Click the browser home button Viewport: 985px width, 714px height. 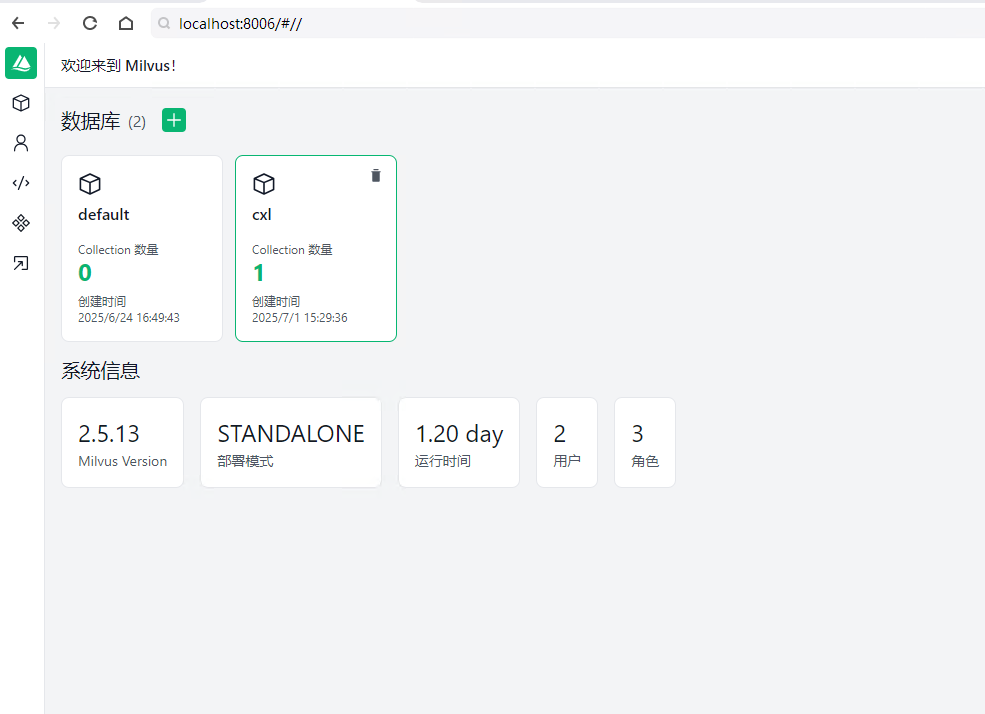tap(126, 23)
